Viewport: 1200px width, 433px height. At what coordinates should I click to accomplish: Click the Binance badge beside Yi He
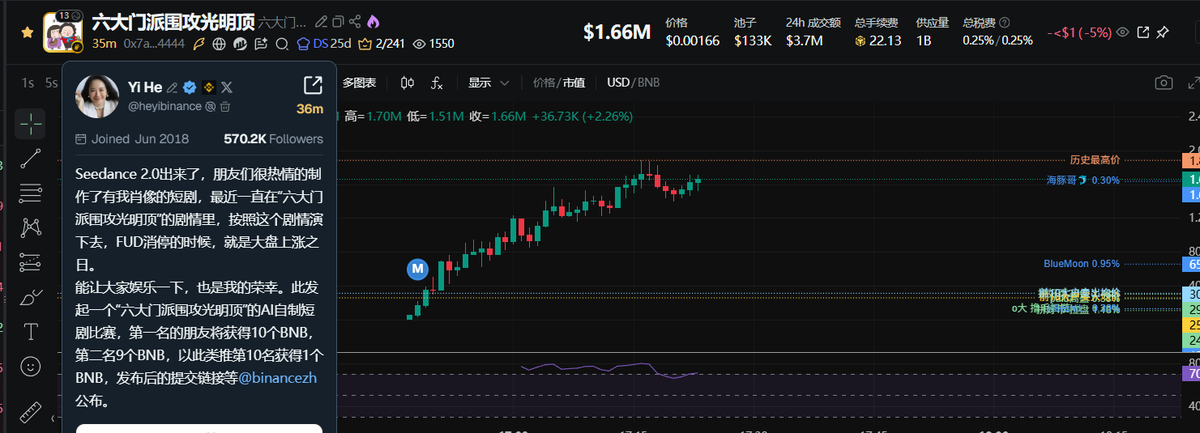click(209, 87)
